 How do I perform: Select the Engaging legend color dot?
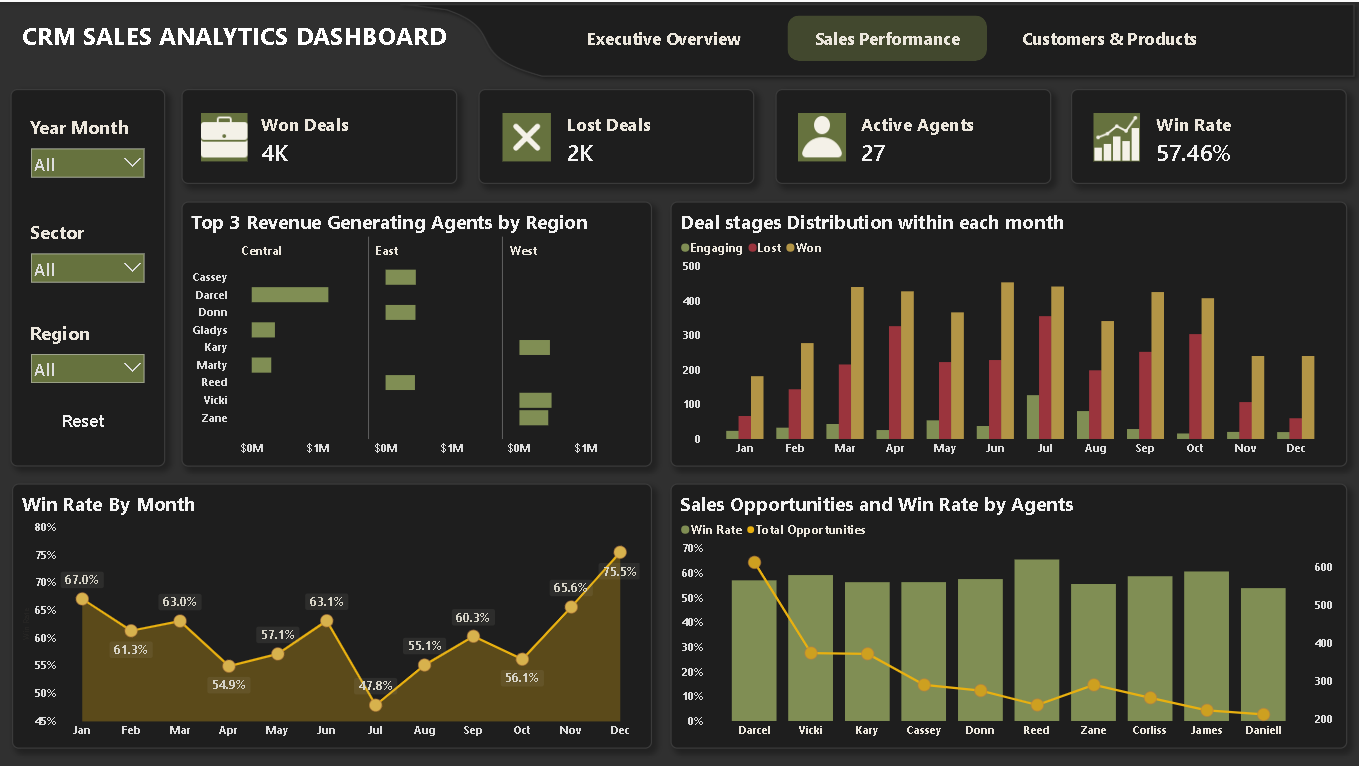coord(685,248)
